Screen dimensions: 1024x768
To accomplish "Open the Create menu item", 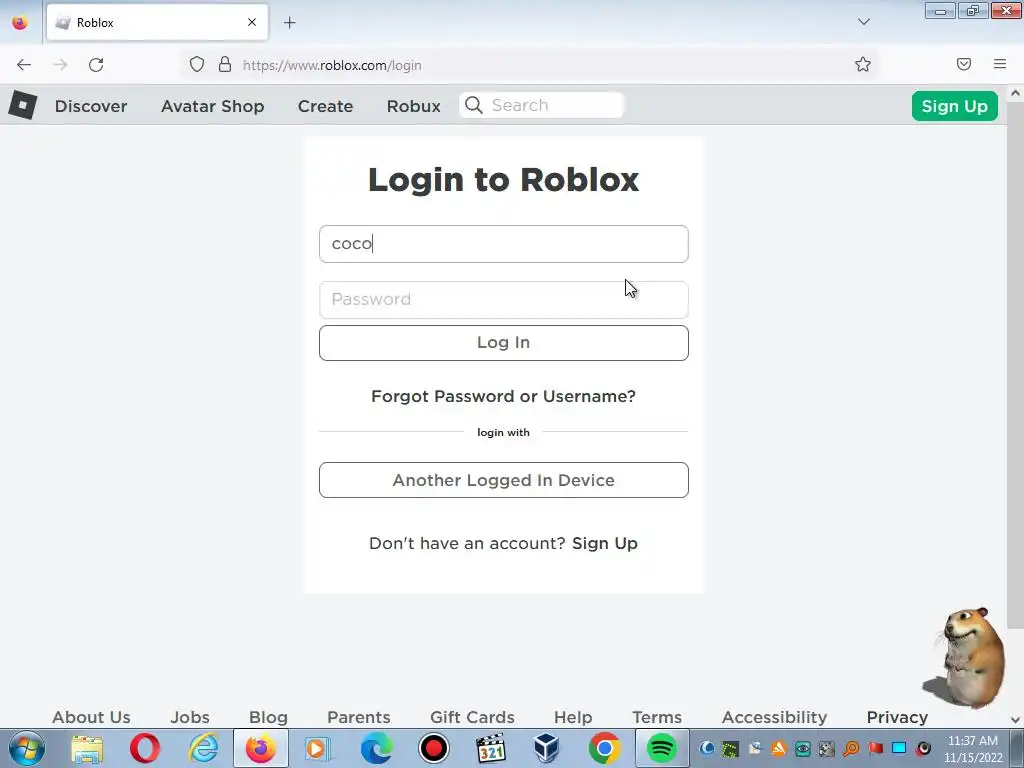I will coord(325,106).
